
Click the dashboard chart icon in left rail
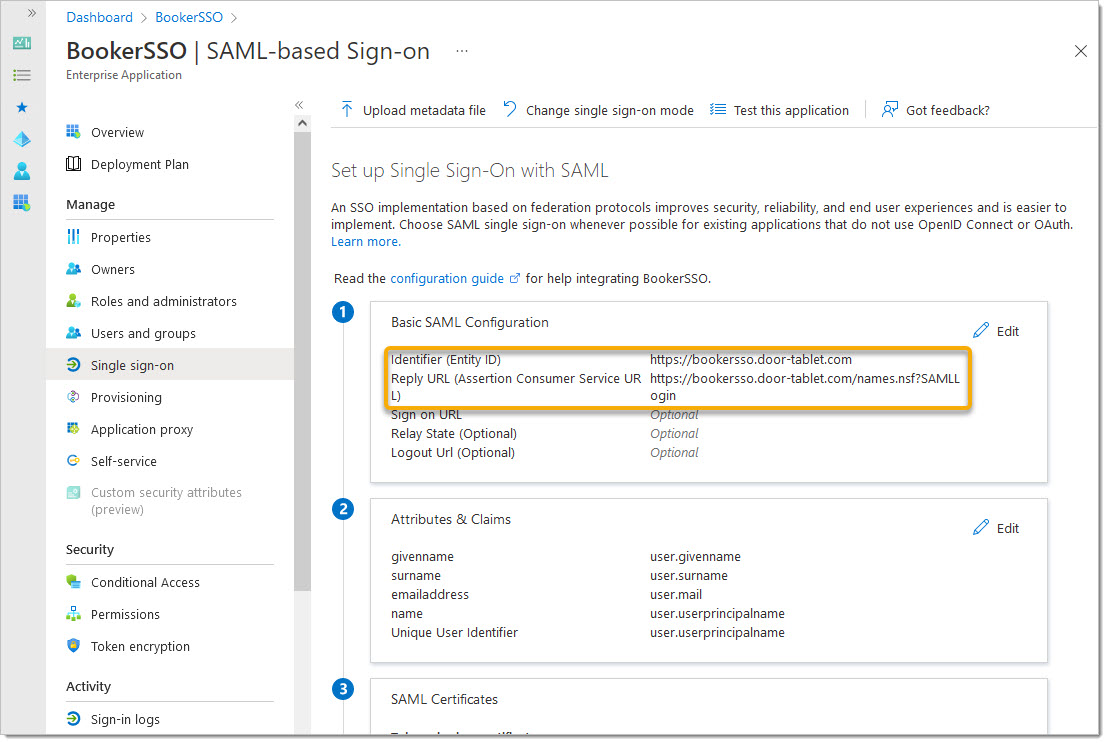click(22, 43)
